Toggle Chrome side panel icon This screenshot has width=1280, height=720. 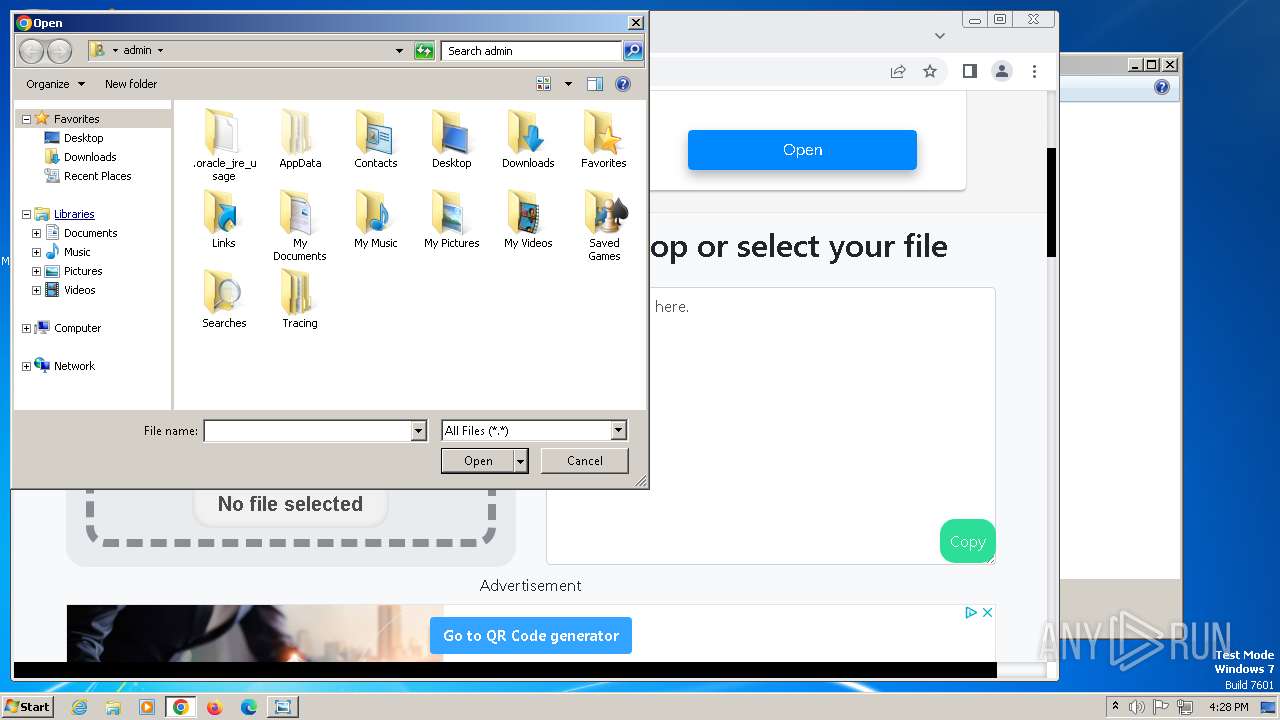969,71
